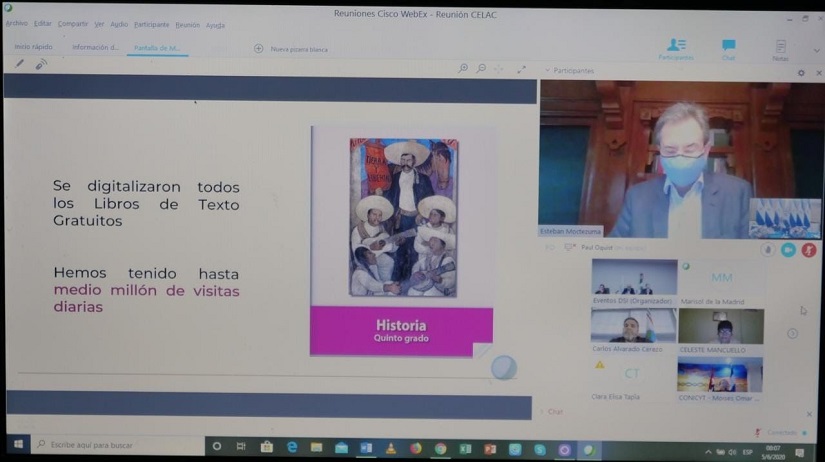The width and height of the screenshot is (825, 462).
Task: Open Skype from the taskbar
Action: [540, 450]
